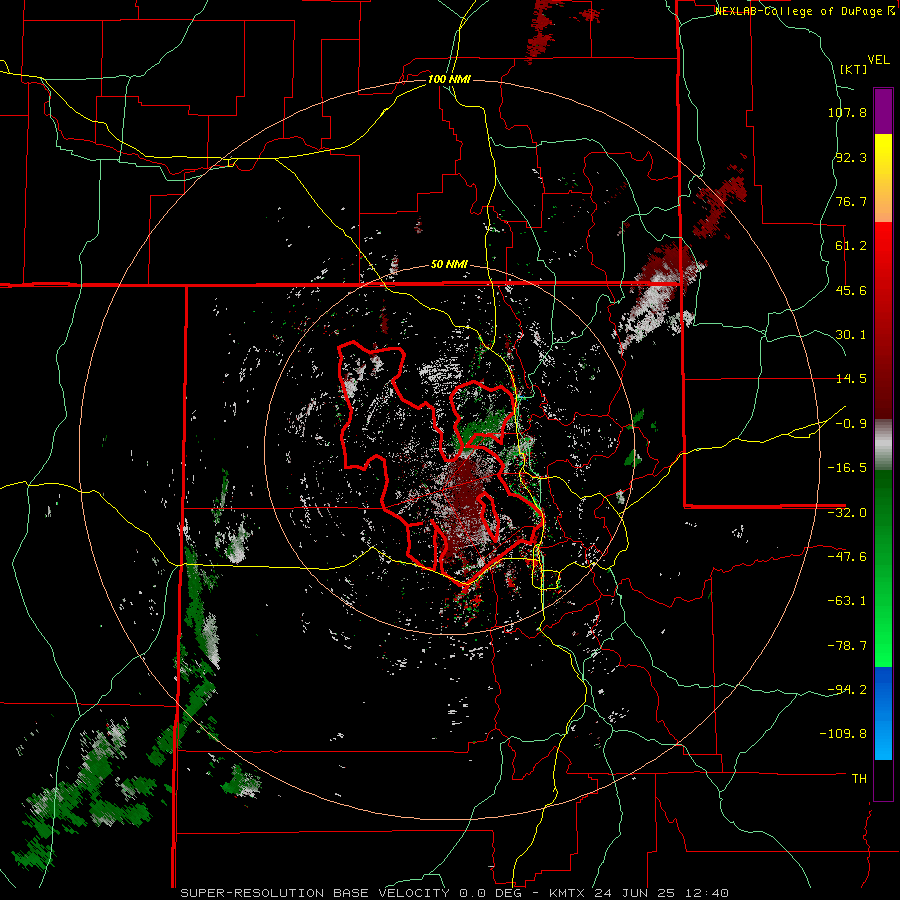Select the -63.1 velocity scale value

[847, 601]
